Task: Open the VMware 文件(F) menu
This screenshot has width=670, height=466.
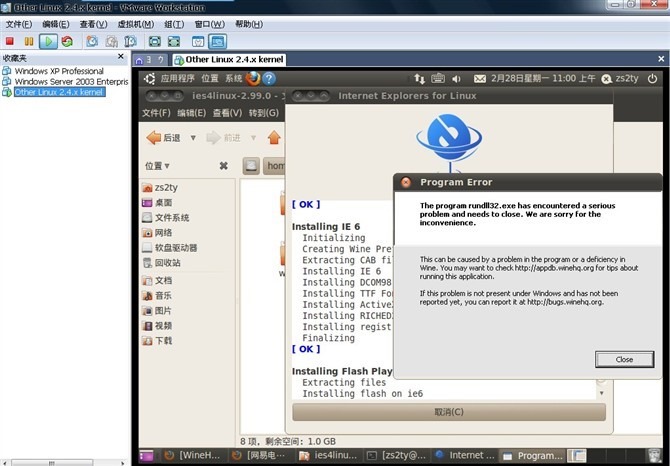Action: (18, 24)
